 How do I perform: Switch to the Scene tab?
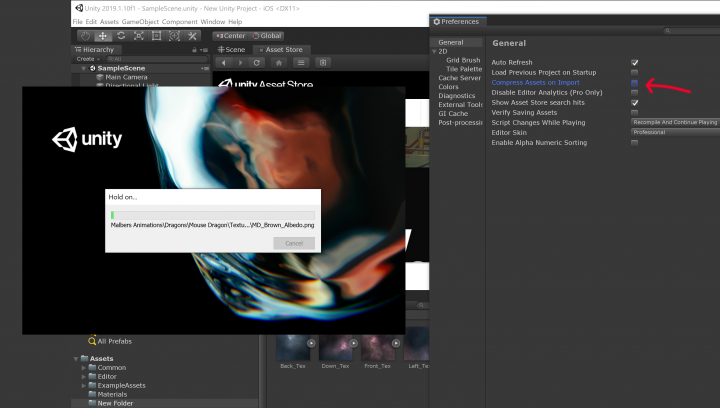click(x=233, y=49)
